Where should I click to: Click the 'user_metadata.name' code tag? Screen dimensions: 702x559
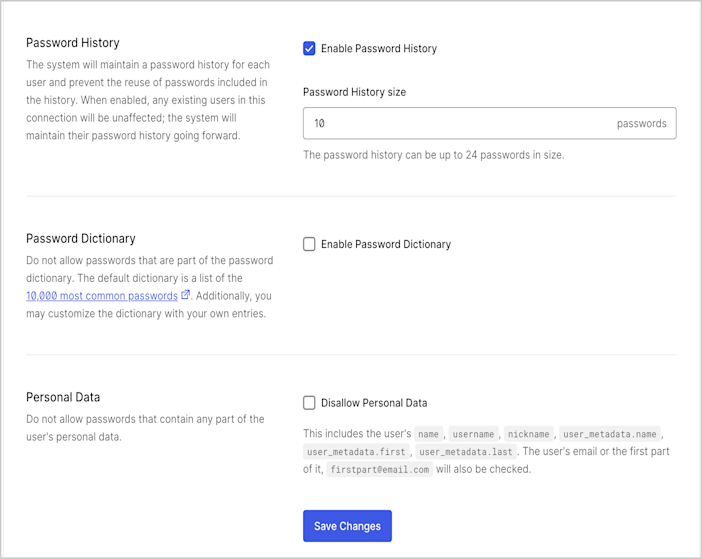click(x=610, y=434)
